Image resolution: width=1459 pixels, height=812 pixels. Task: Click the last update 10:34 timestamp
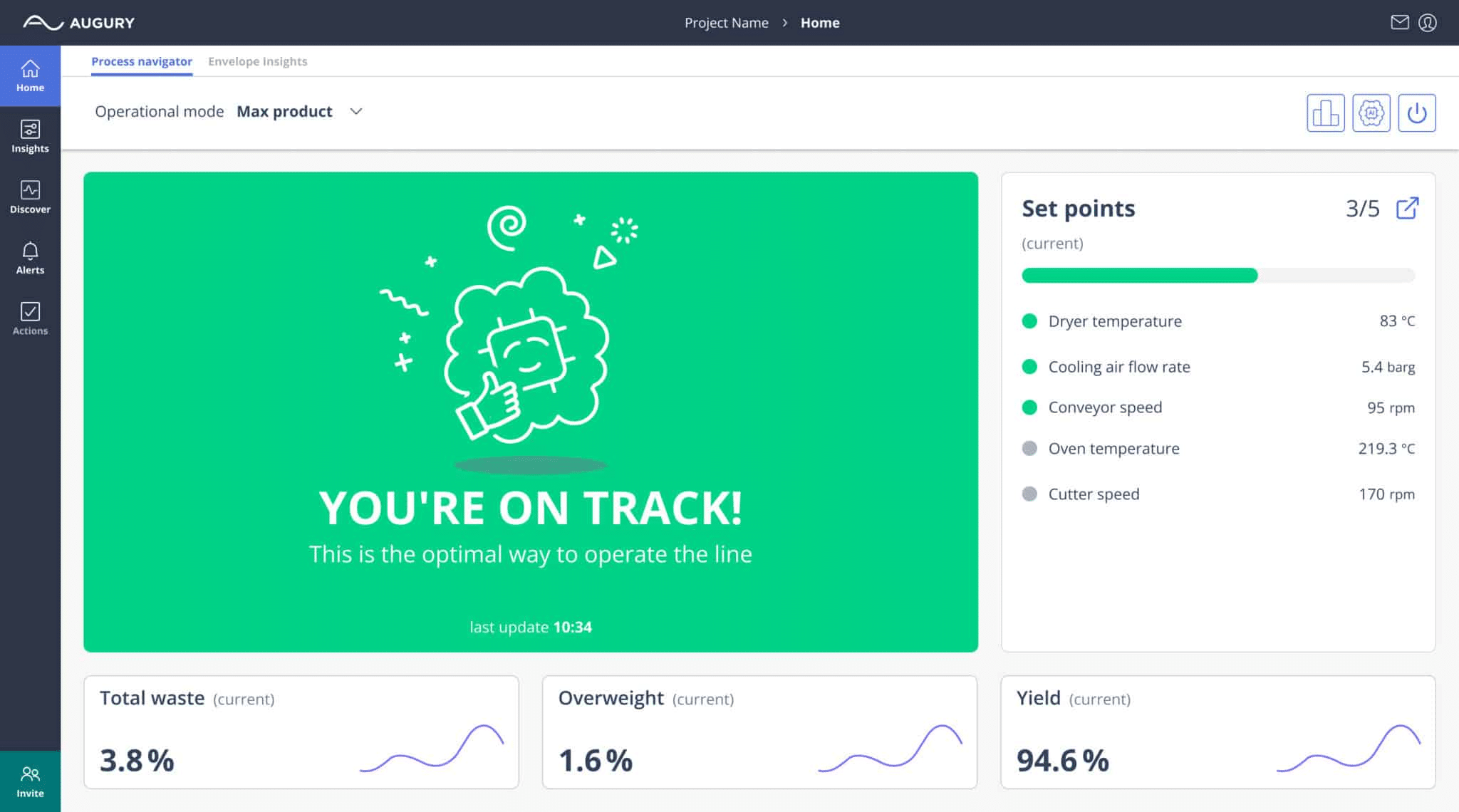pyautogui.click(x=531, y=627)
